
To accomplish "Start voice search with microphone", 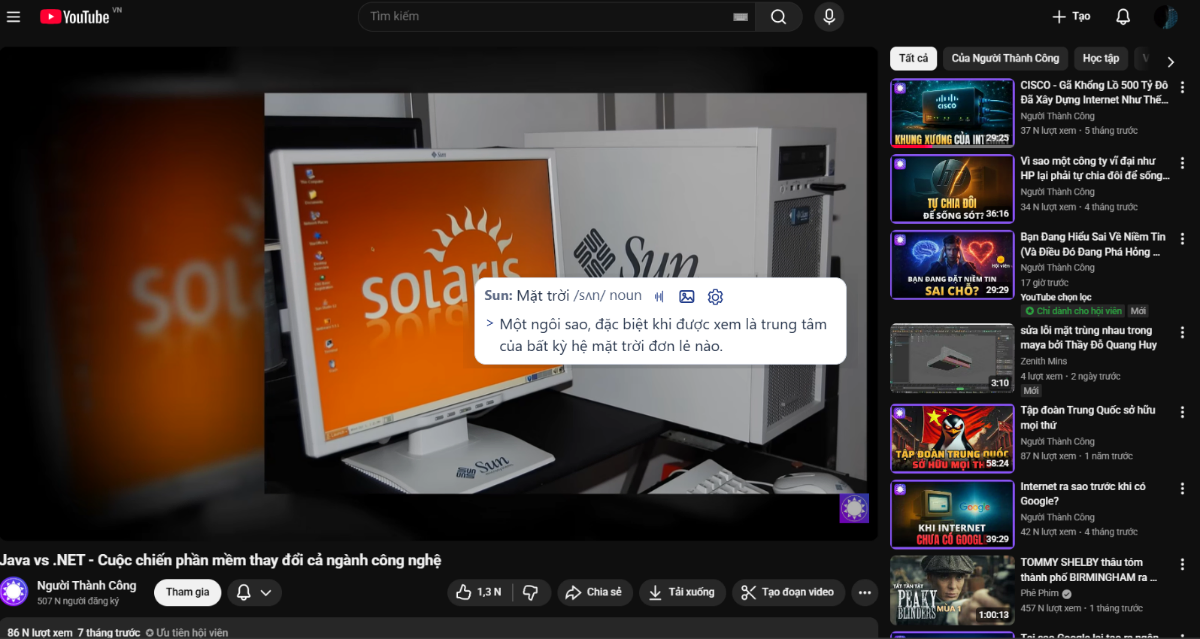I will [x=828, y=17].
